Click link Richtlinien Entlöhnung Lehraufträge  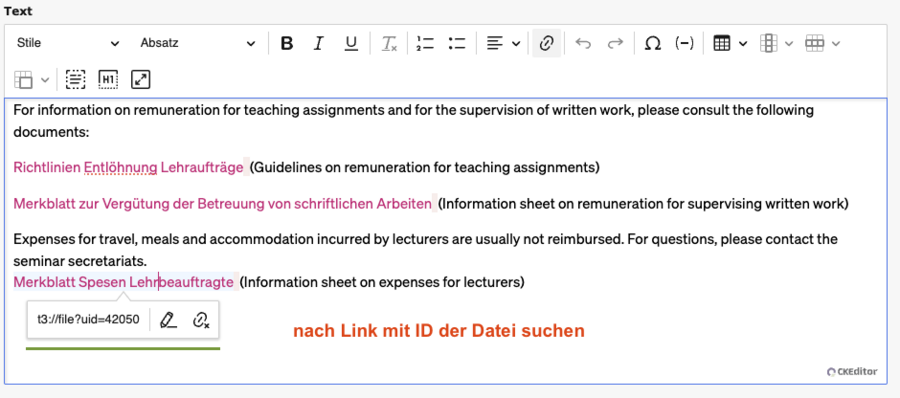click(x=128, y=168)
